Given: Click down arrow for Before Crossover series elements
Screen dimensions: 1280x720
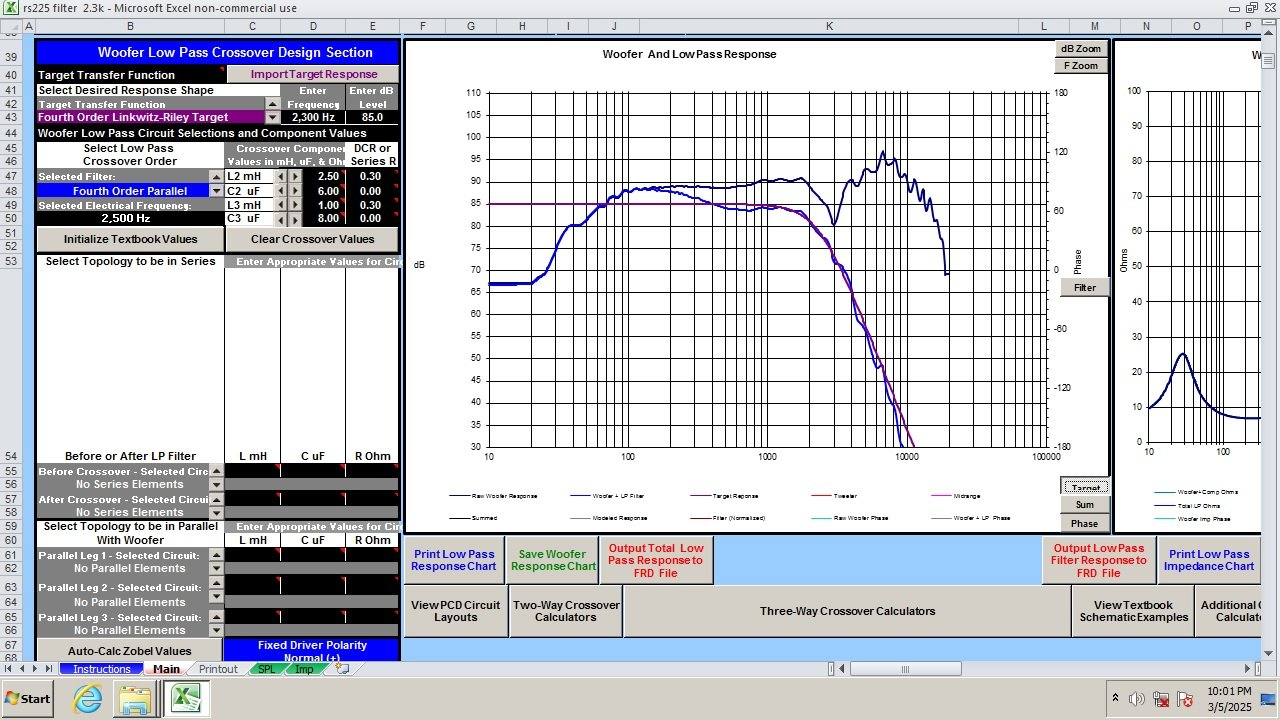Looking at the screenshot, I should (x=216, y=484).
